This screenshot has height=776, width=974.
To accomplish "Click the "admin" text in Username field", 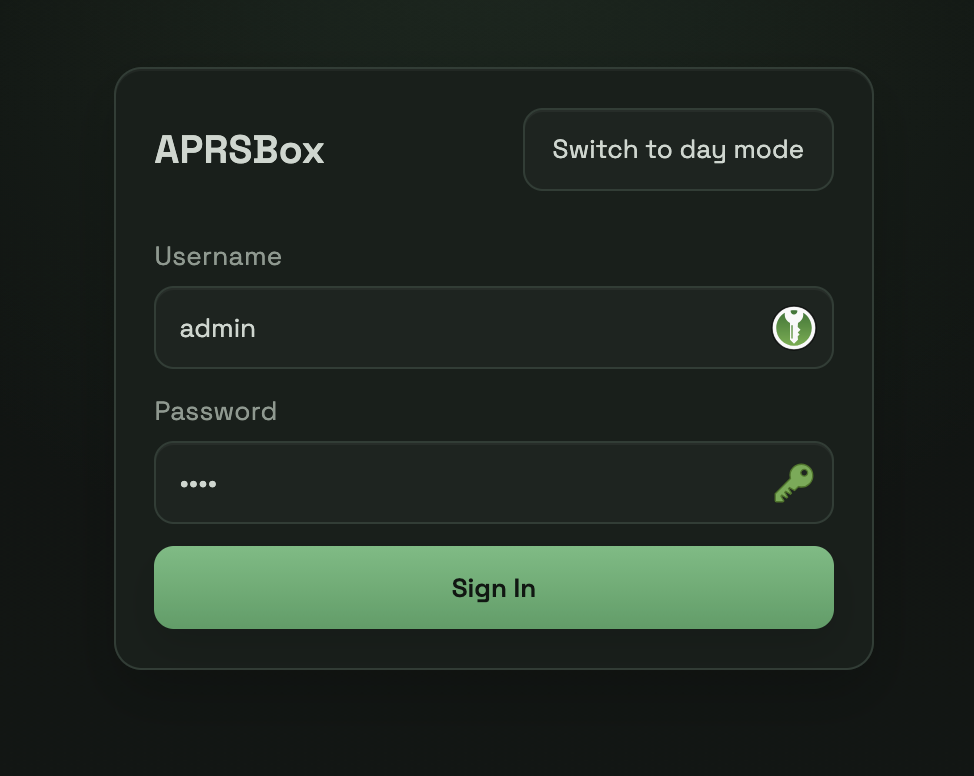I will click(x=217, y=328).
